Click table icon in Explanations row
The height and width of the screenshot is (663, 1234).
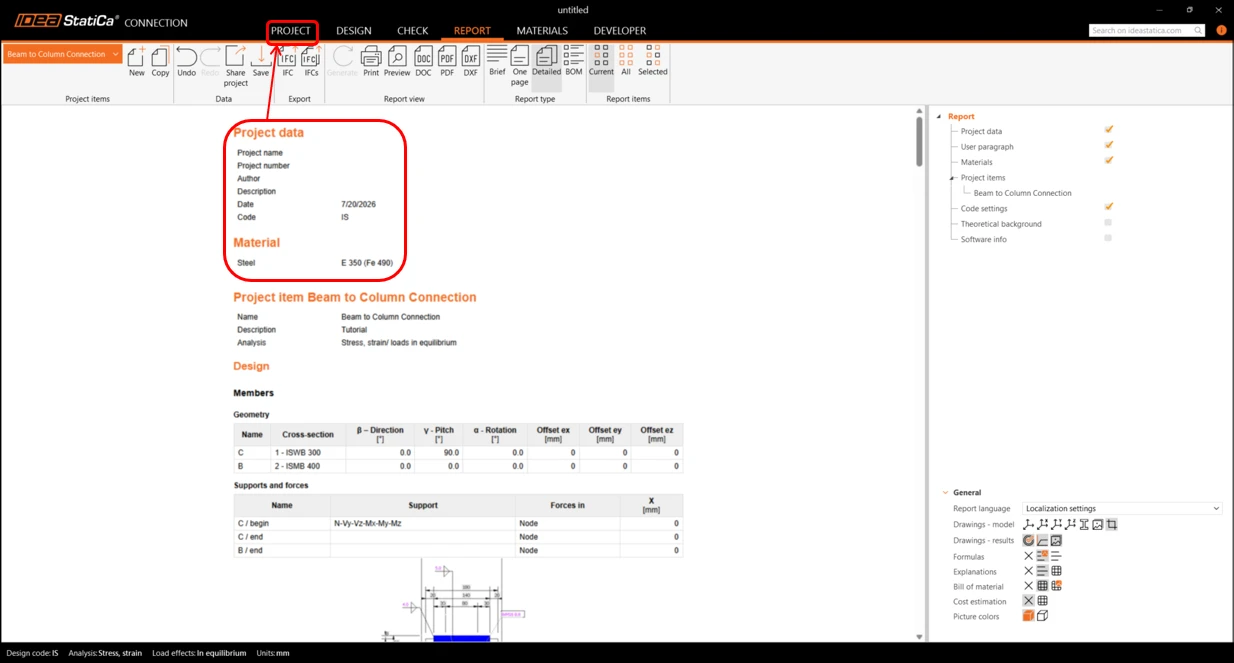click(1056, 571)
